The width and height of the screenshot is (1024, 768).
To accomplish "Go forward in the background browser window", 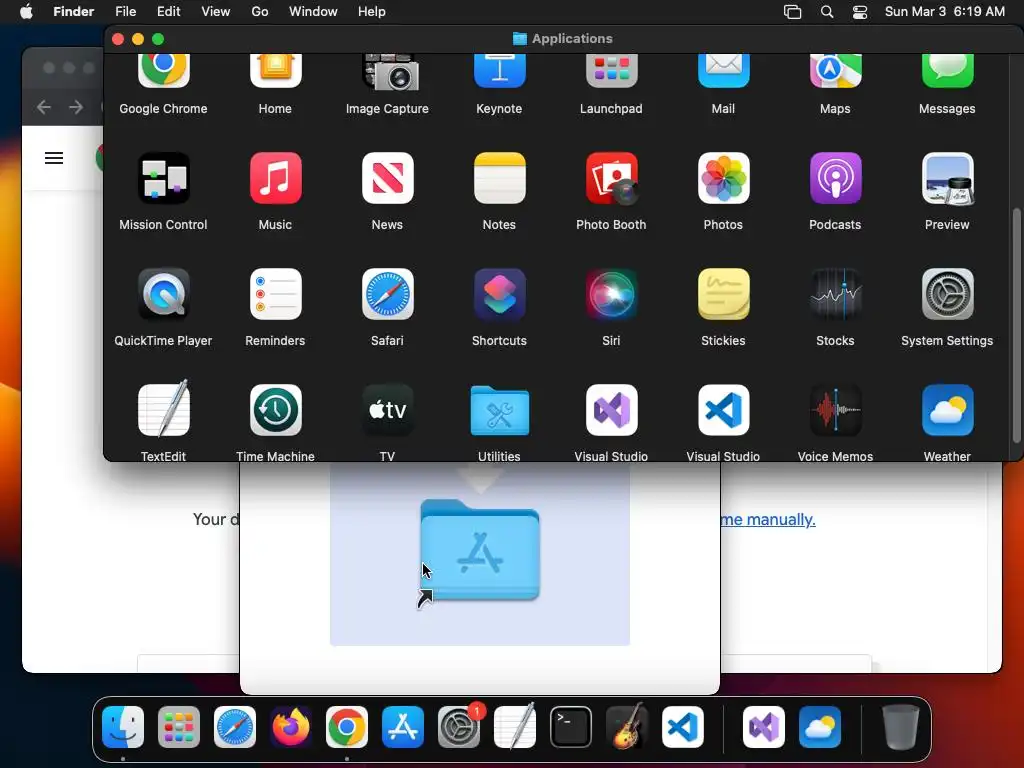I will click(76, 106).
